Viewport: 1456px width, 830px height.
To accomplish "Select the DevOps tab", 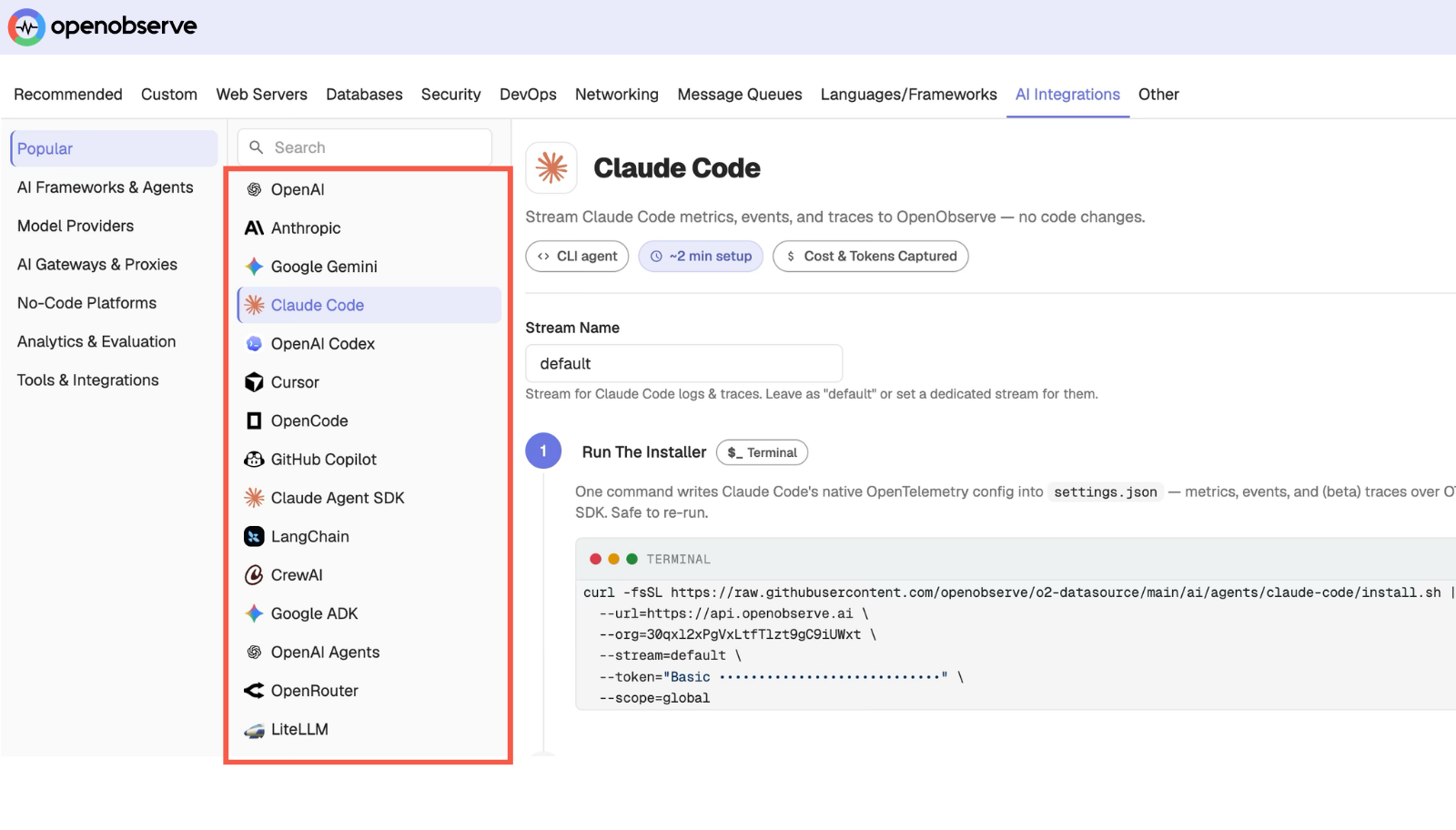I will (x=528, y=95).
